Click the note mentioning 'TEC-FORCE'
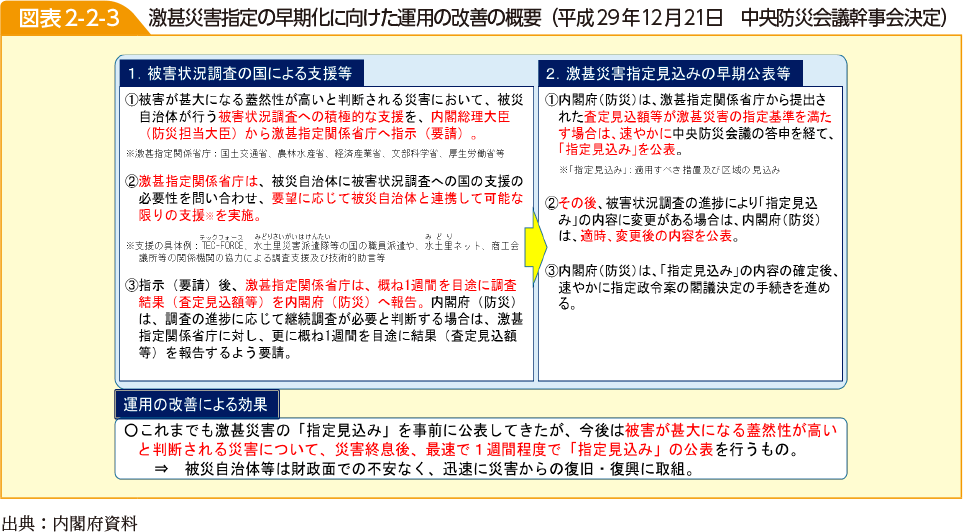963x532 pixels. click(x=322, y=251)
